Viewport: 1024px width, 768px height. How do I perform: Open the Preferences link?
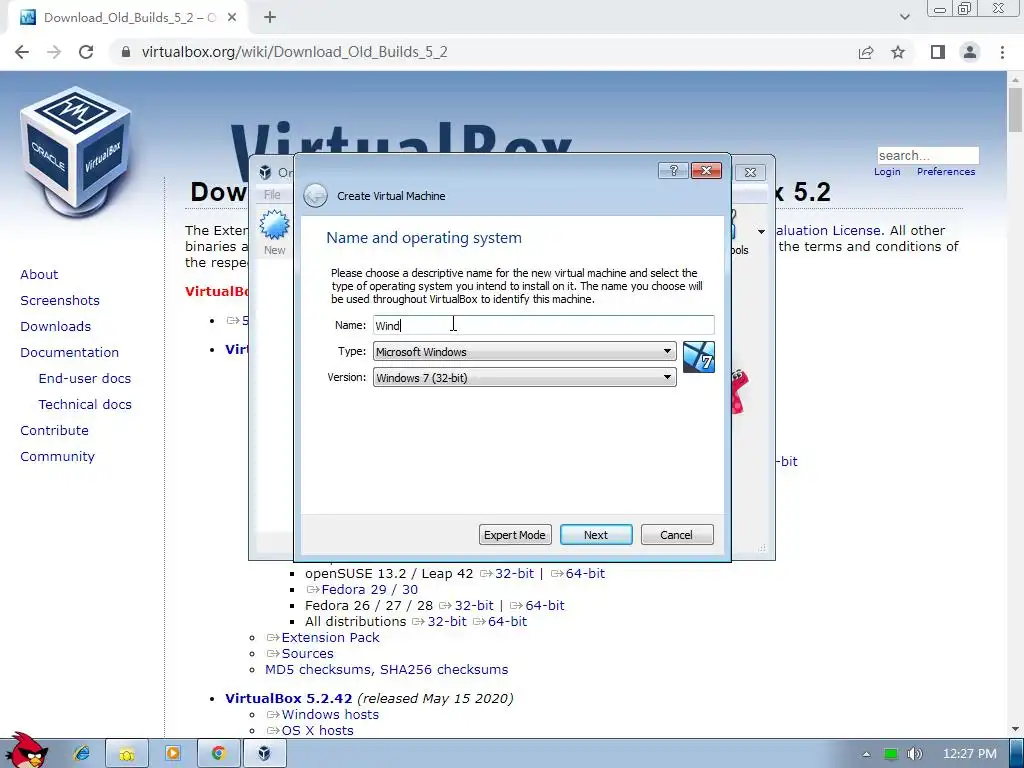[x=946, y=172]
